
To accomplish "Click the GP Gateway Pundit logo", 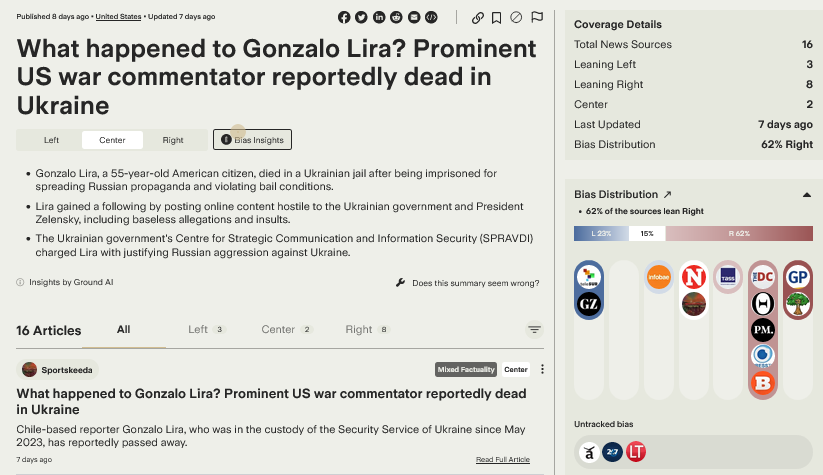I will pyautogui.click(x=798, y=277).
